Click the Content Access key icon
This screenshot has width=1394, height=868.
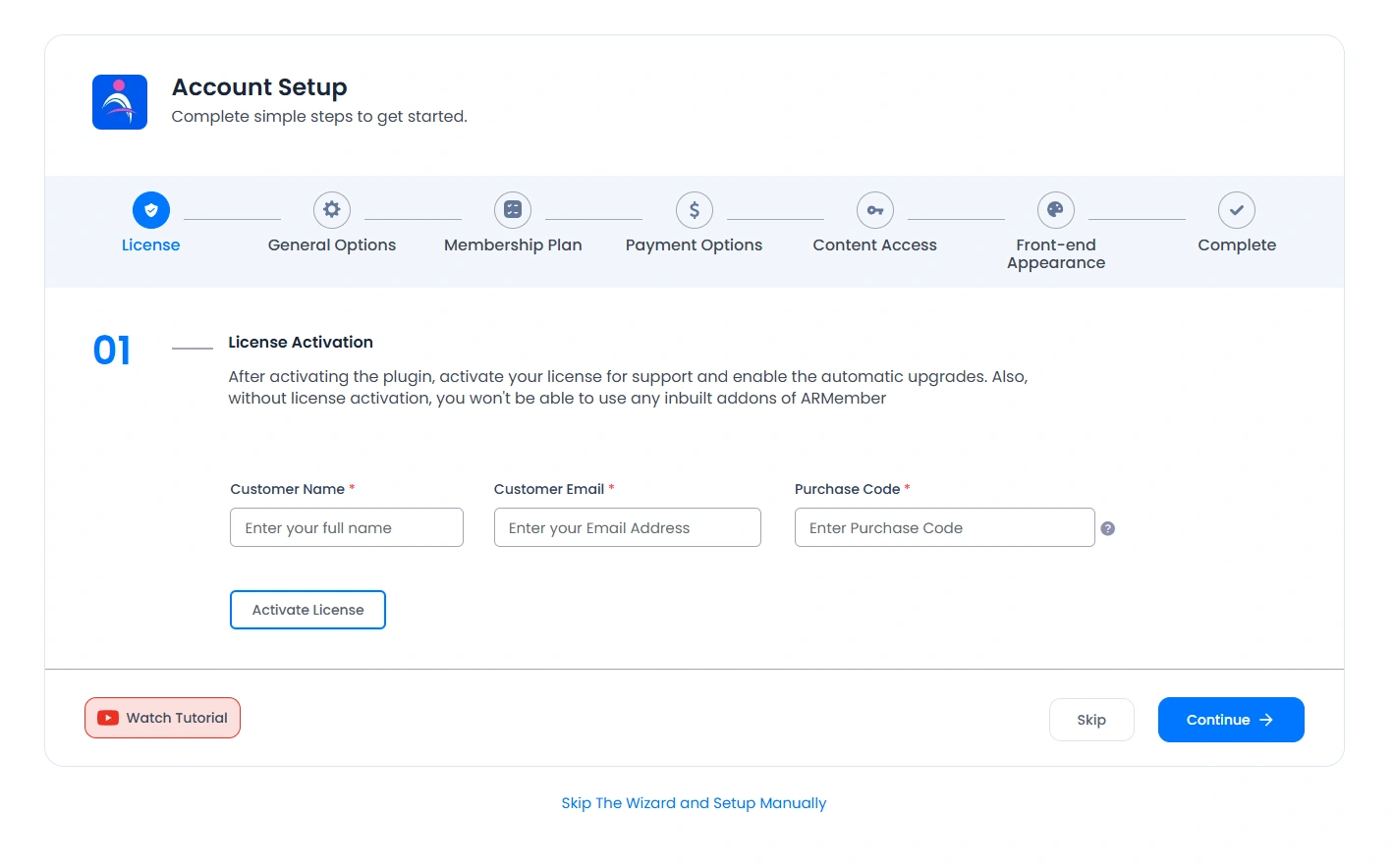coord(874,209)
